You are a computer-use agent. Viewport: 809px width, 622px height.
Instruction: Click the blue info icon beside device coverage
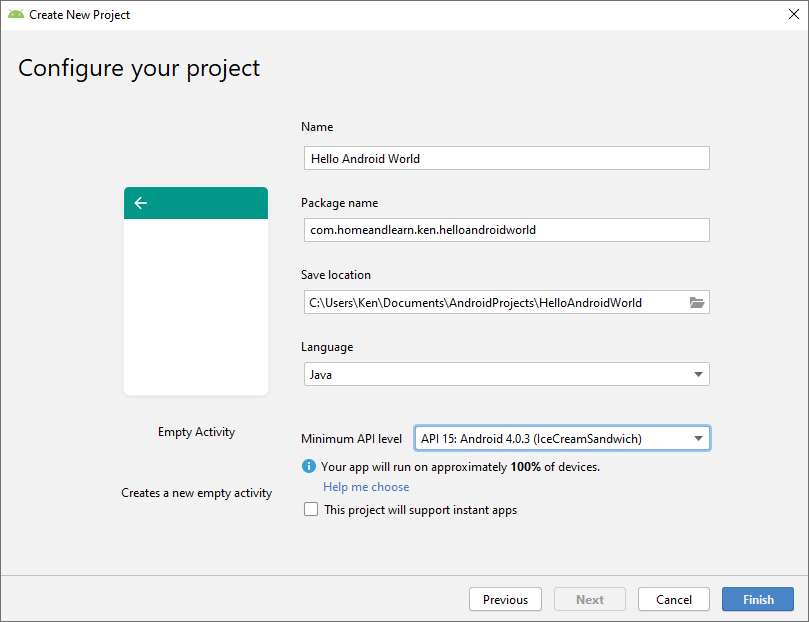click(x=309, y=466)
